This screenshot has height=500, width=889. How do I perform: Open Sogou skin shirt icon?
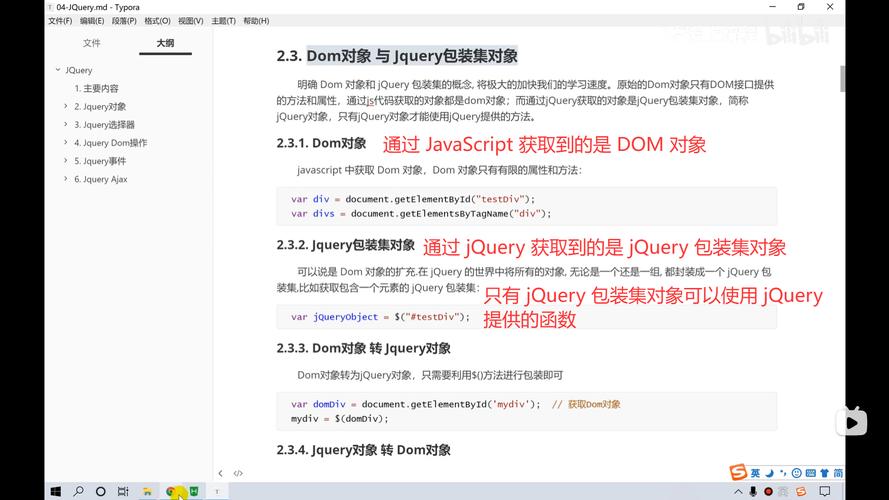pyautogui.click(x=824, y=473)
